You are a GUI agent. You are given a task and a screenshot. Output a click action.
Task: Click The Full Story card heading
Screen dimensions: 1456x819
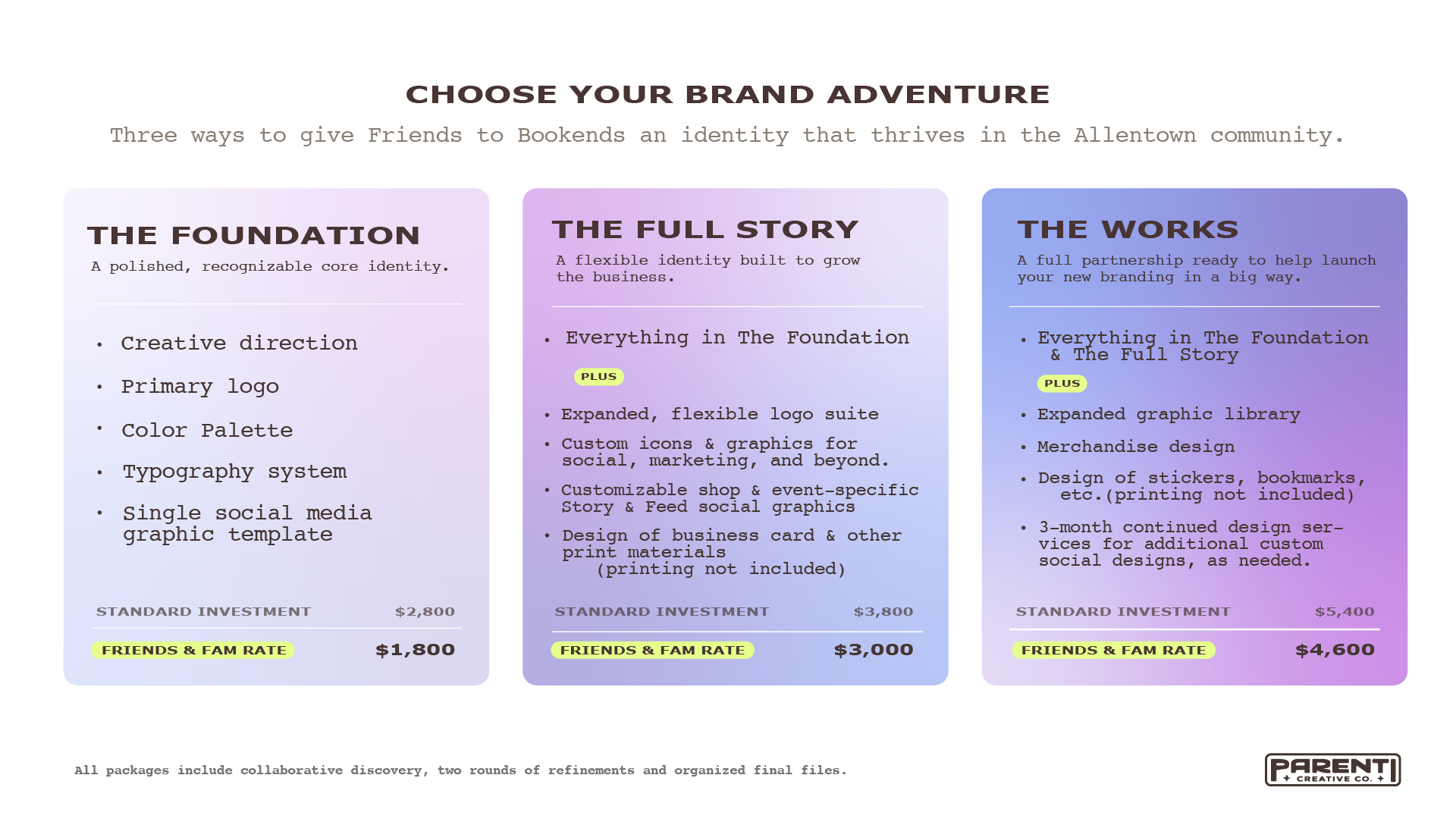tap(705, 230)
